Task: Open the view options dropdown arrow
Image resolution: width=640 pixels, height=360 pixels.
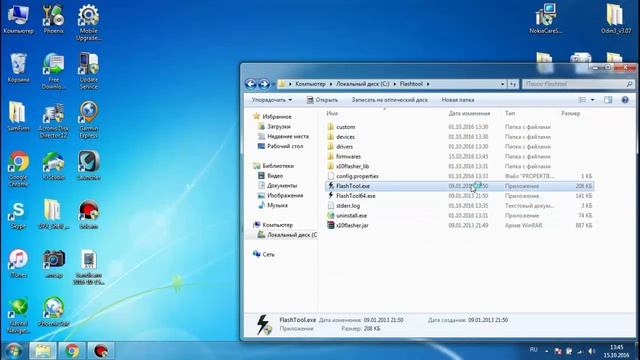Action: coord(593,100)
